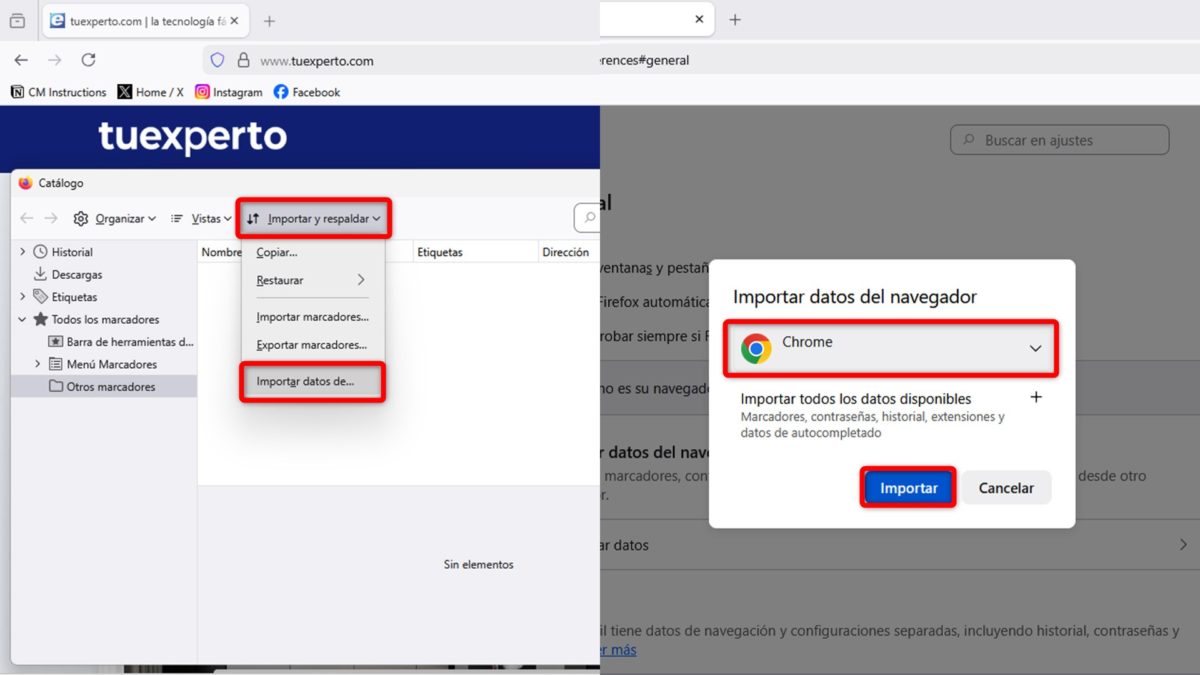Sort by the Etiquetas column header
Screen dimensions: 1200x675
tap(476, 252)
